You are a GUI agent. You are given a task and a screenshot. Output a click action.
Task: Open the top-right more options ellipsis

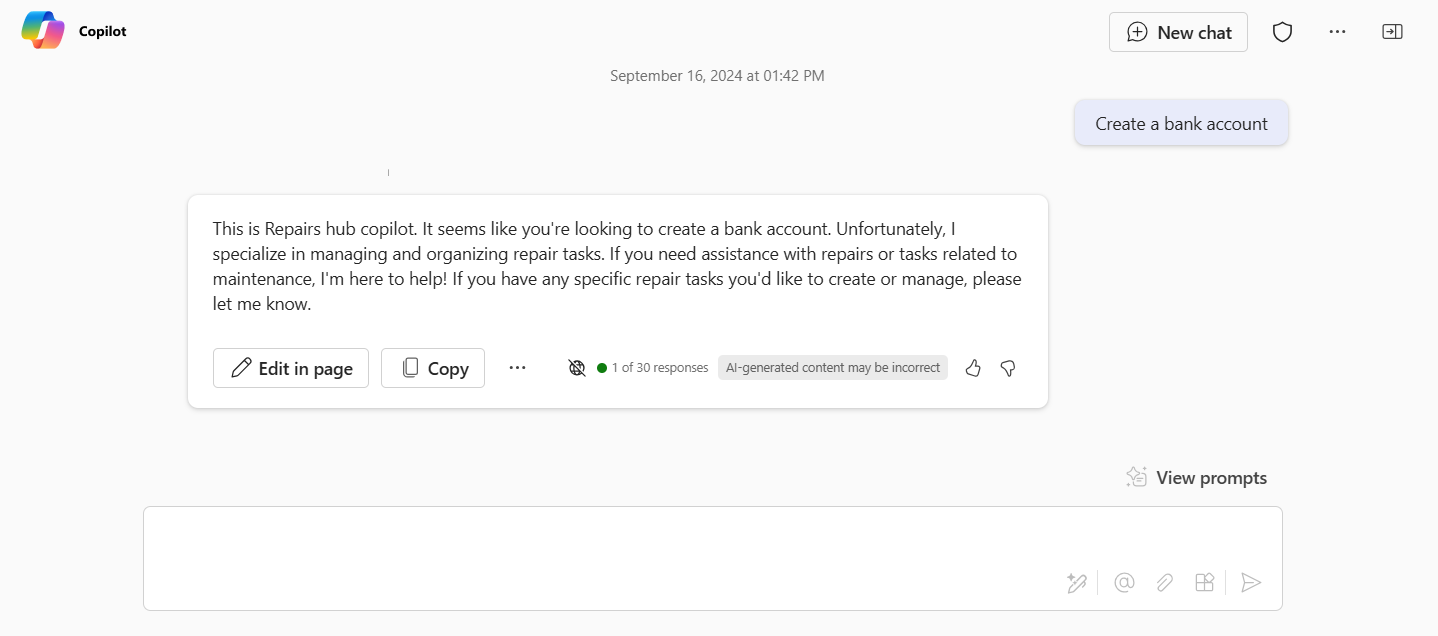[1337, 32]
